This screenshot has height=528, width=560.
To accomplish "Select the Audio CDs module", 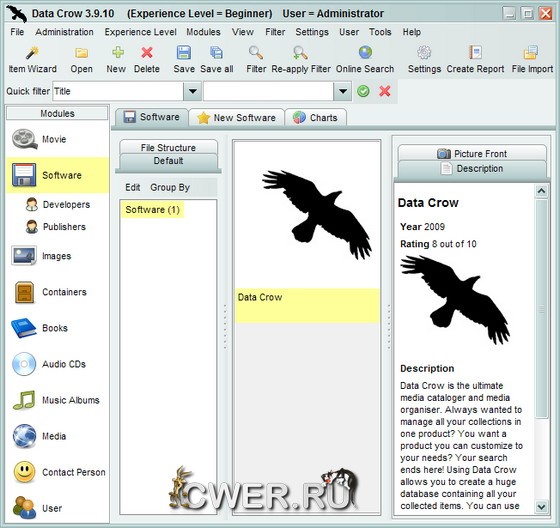I will [x=57, y=364].
